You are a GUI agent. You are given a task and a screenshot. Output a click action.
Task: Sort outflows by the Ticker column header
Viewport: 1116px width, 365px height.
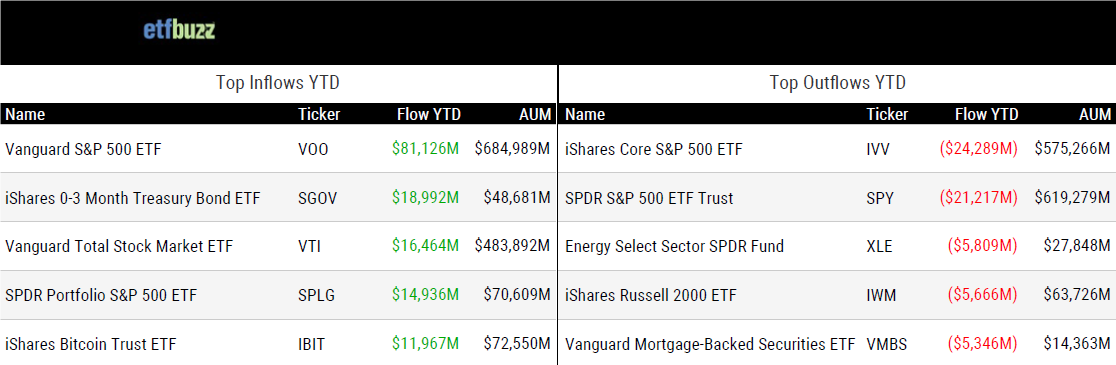pos(887,115)
